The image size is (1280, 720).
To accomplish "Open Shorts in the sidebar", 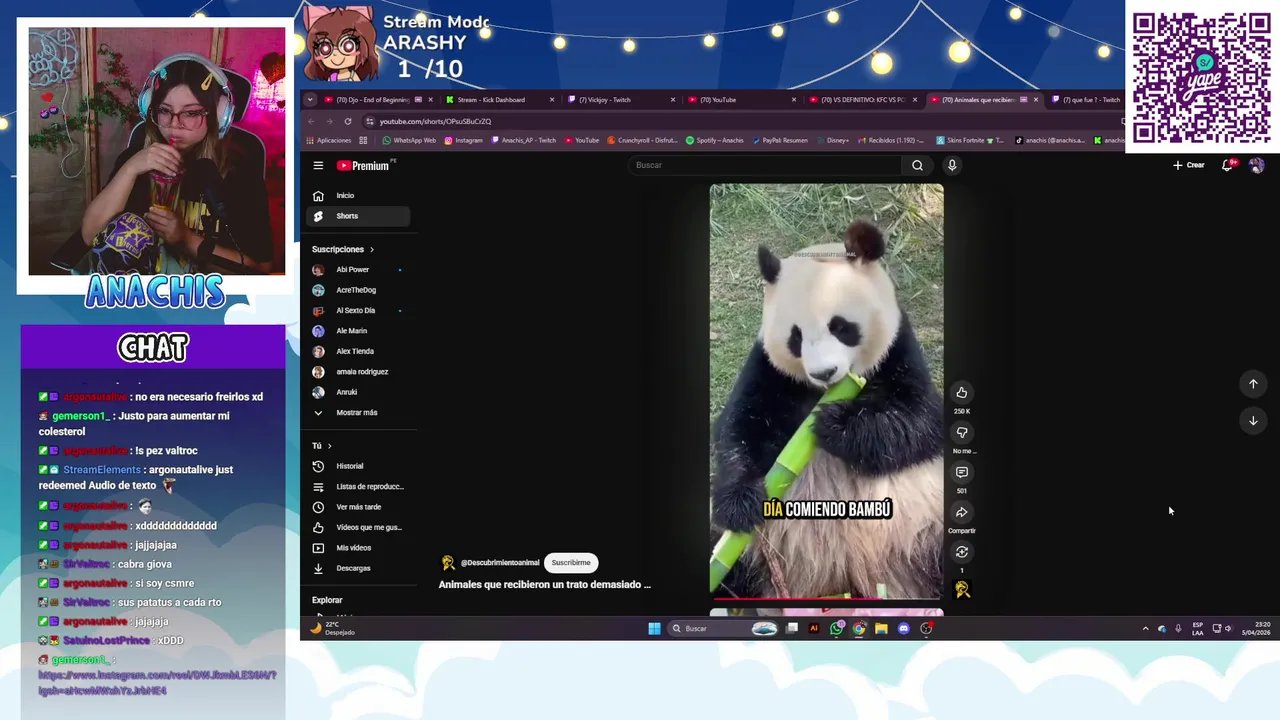I will click(358, 216).
